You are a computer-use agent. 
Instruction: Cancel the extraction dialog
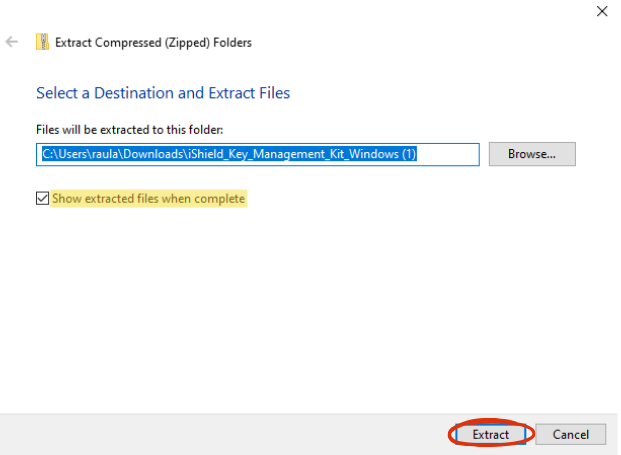point(570,434)
